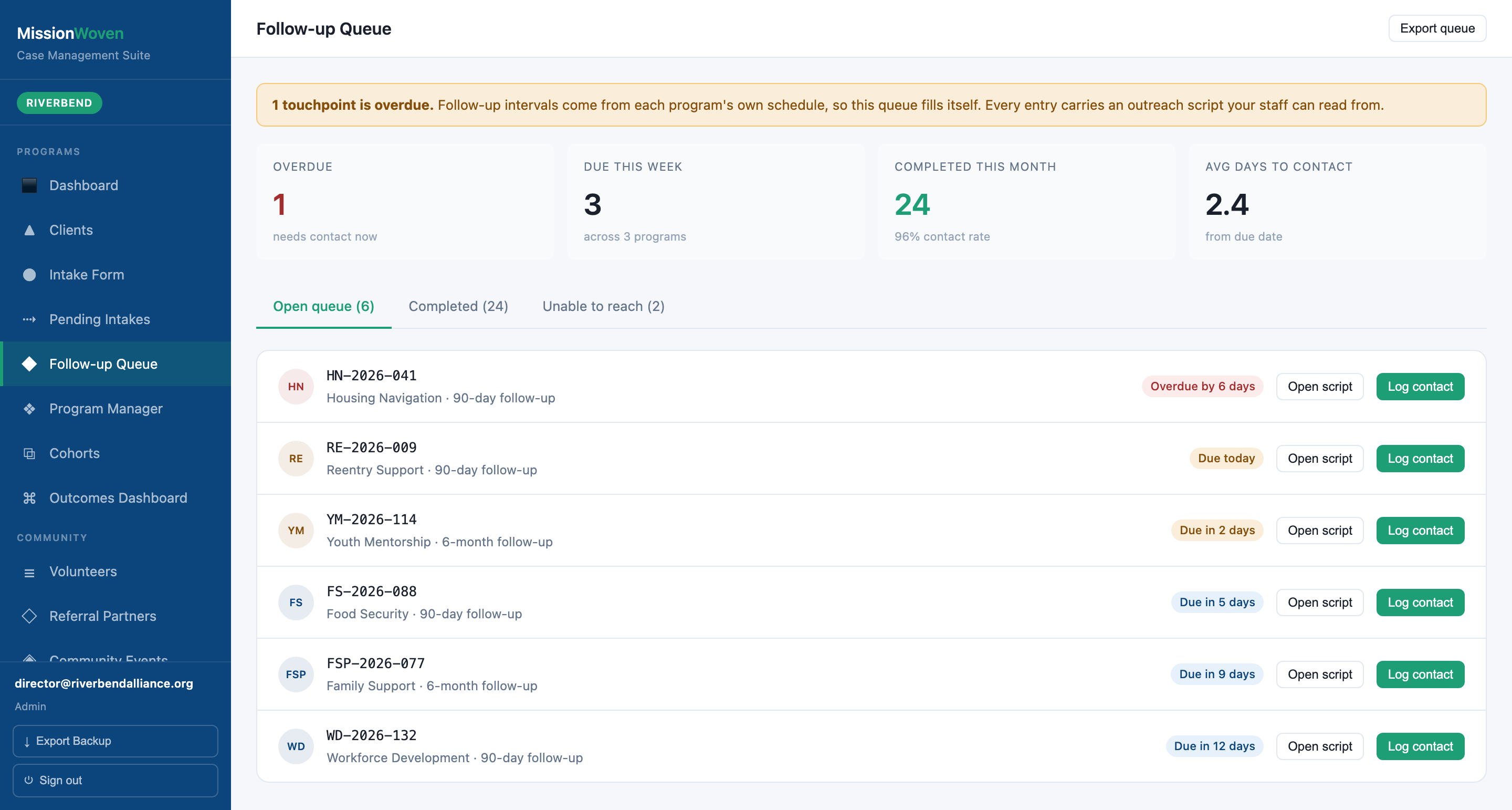Open the Outcomes Dashboard command icon
1512x810 pixels.
29,498
